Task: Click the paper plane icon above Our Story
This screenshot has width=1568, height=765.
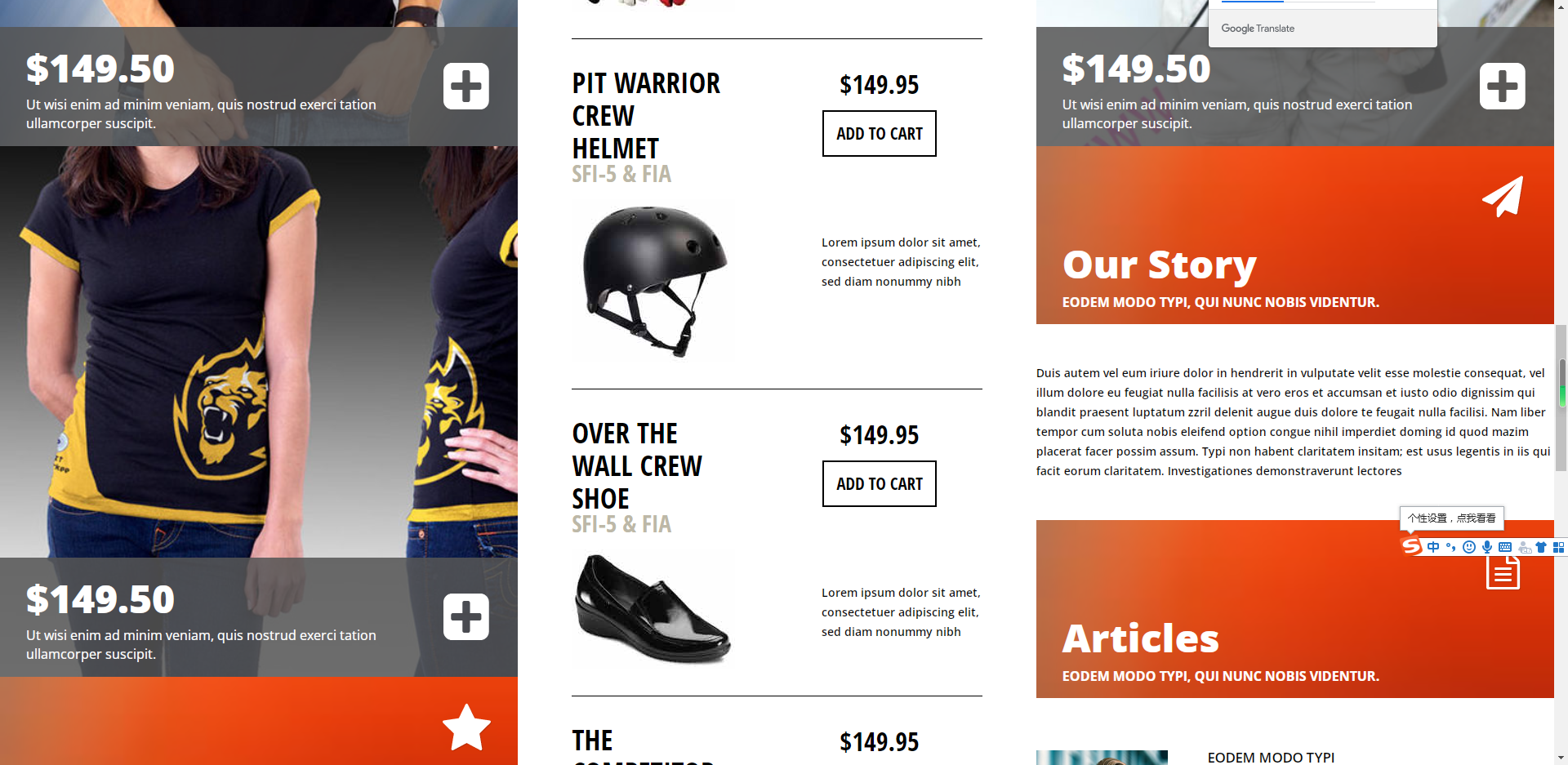Action: point(1503,197)
